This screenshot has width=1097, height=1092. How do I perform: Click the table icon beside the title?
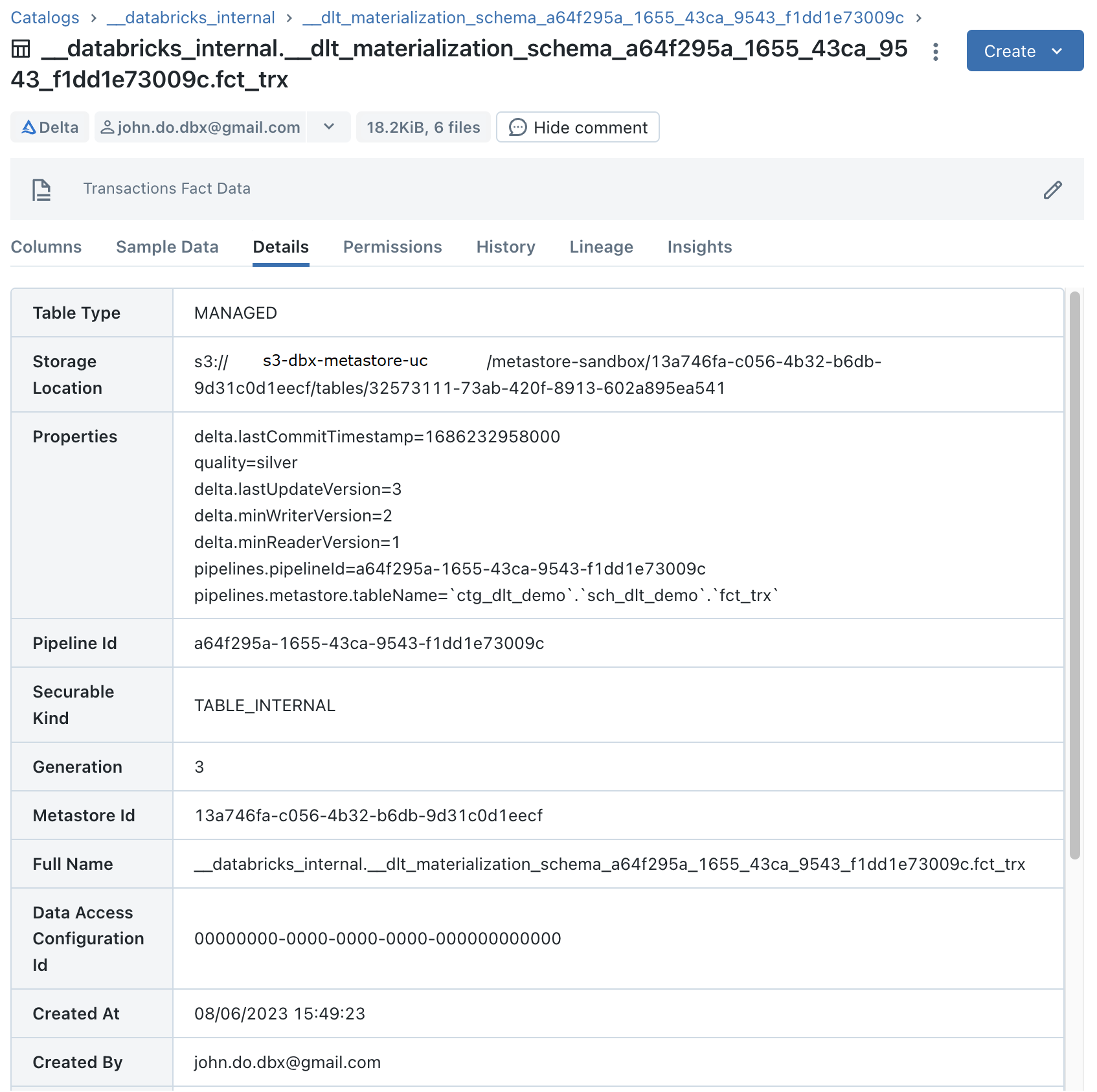pyautogui.click(x=21, y=49)
